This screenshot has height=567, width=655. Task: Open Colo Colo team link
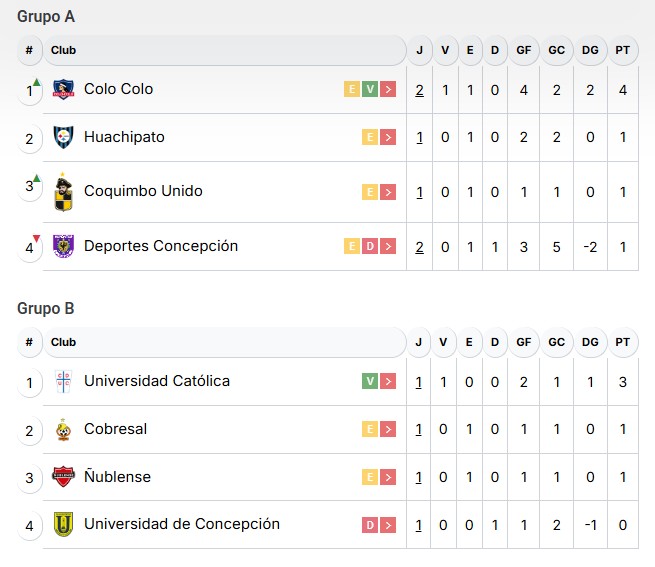point(118,89)
